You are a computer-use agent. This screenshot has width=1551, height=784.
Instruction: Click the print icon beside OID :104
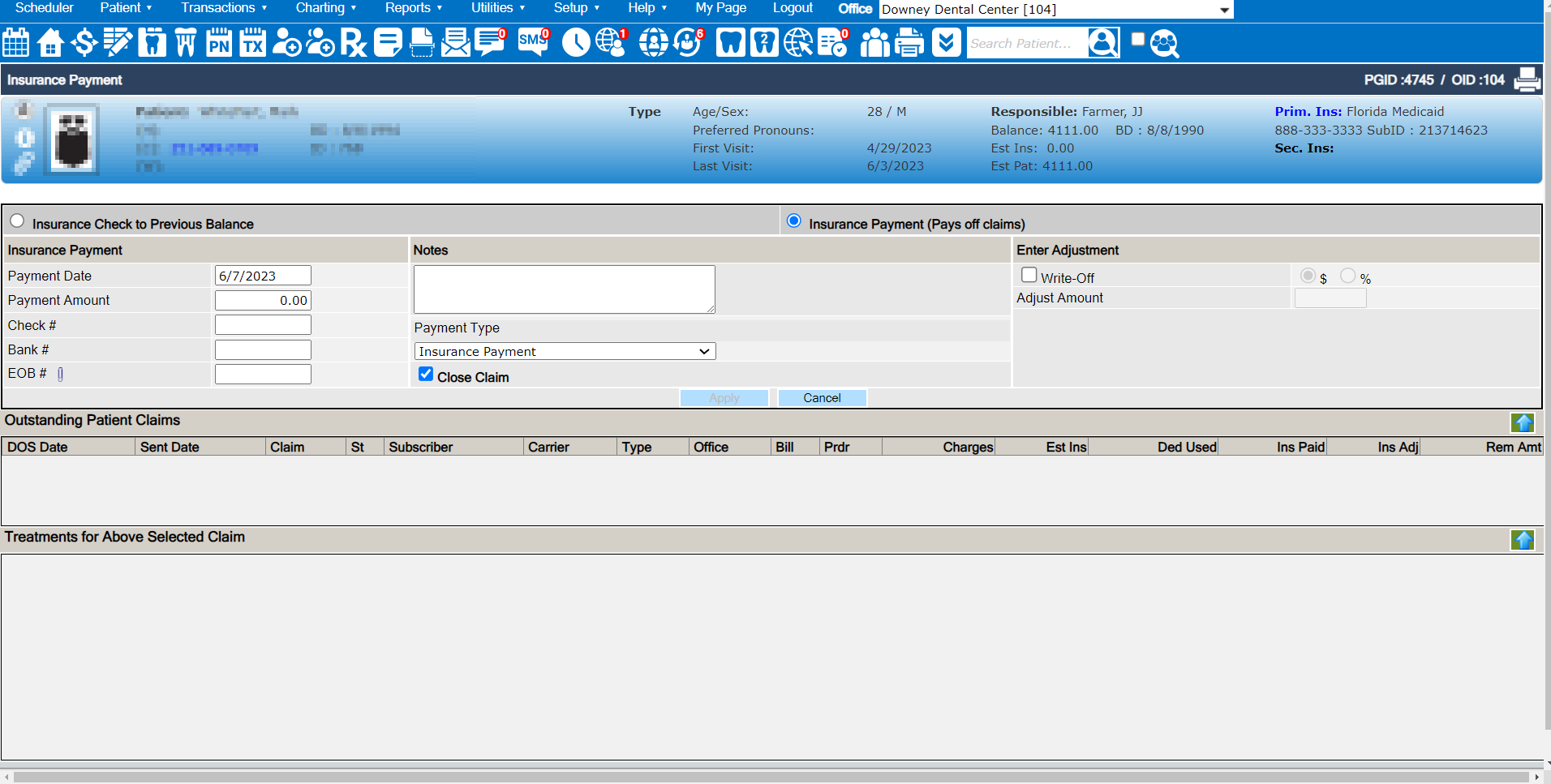[1527, 79]
